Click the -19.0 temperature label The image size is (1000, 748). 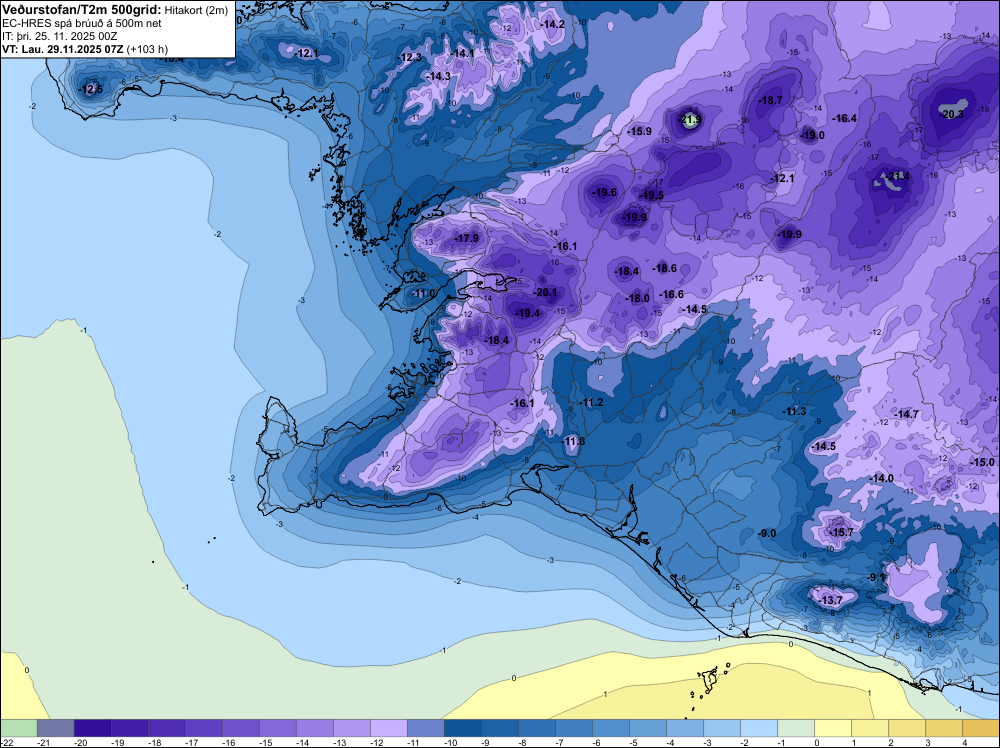(x=812, y=135)
